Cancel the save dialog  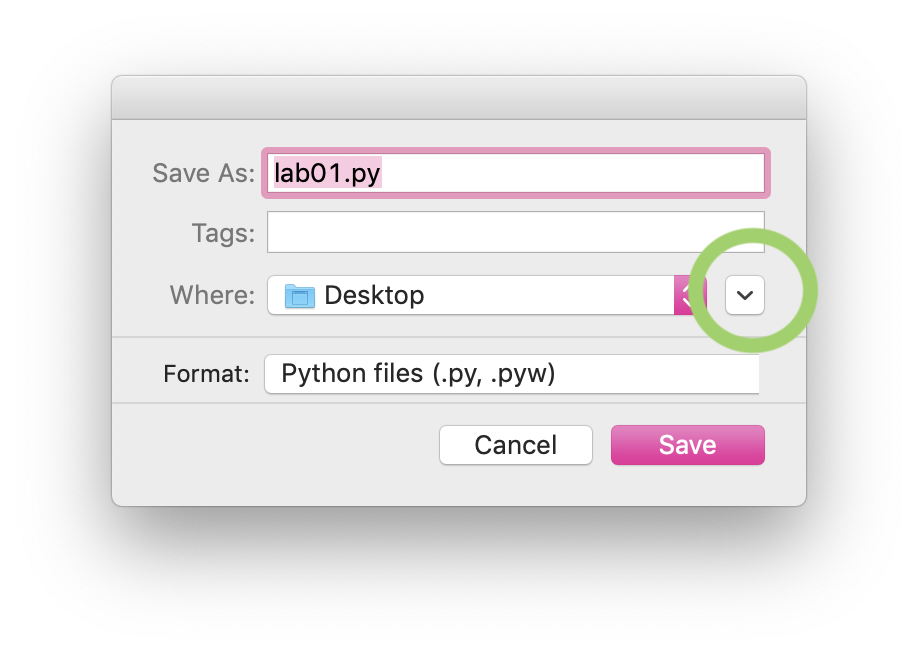coord(516,445)
